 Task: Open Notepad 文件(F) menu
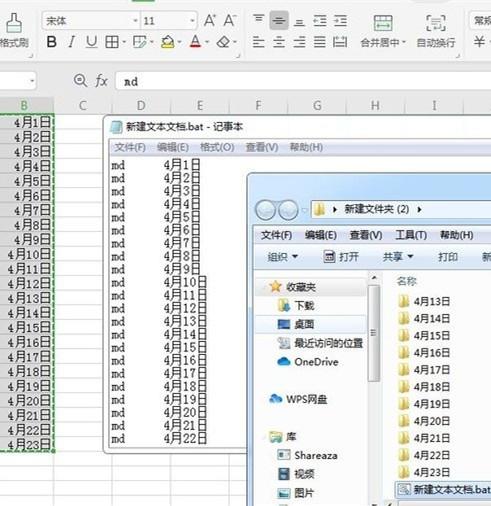(130, 147)
